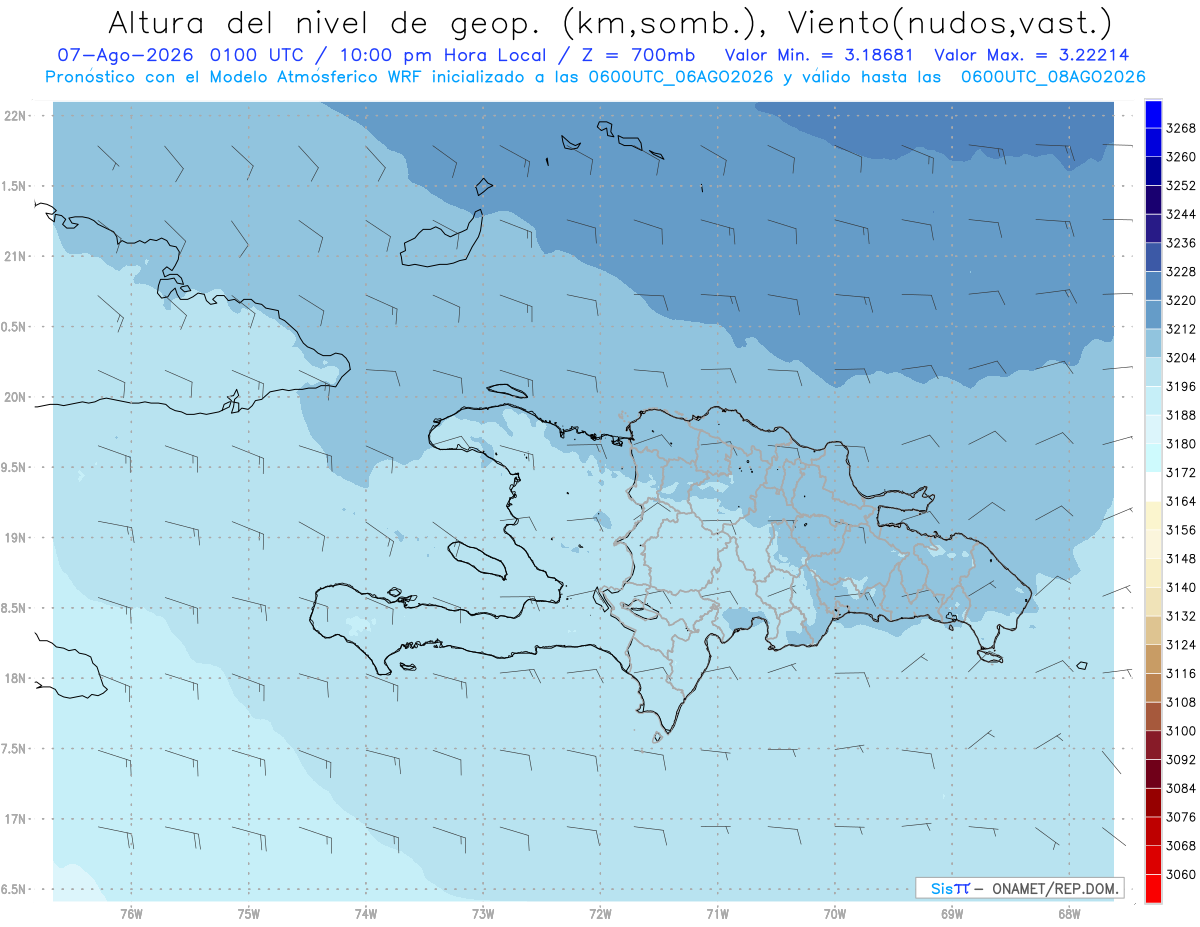
Task: Click legend value 3244
Action: coord(1181,214)
